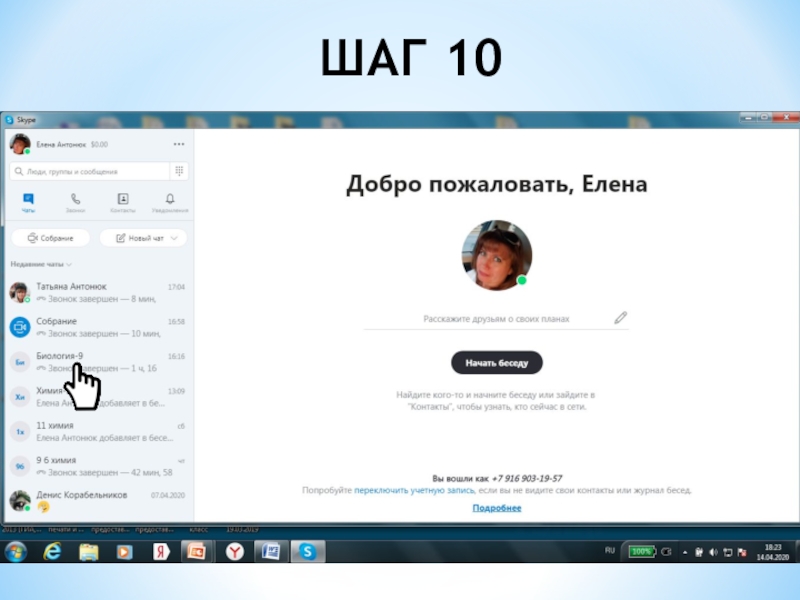Click the Подробнее link
The image size is (800, 600).
tap(497, 508)
